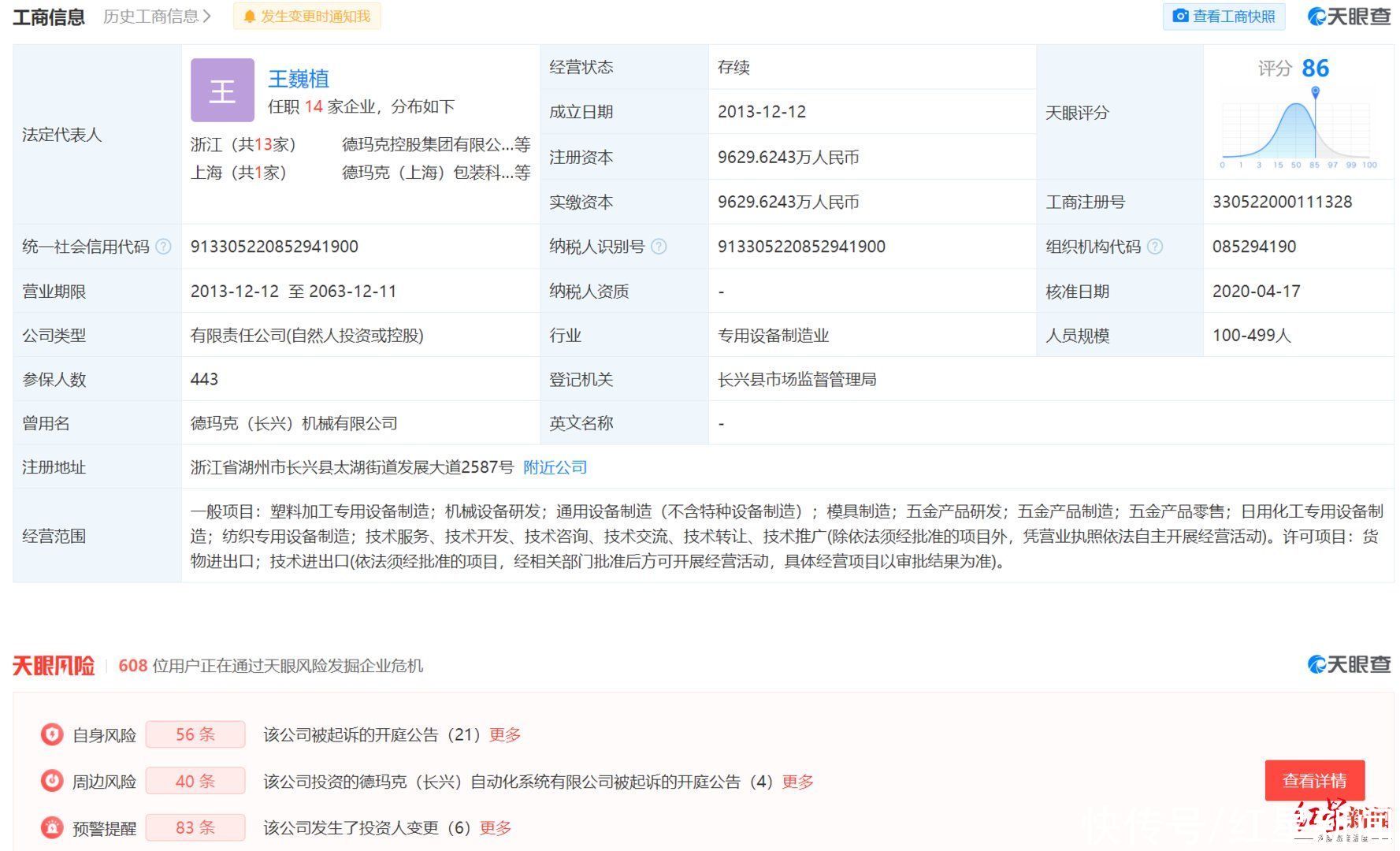Click the 周边风险 risk icon
This screenshot has width=1400, height=851.
coord(52,781)
